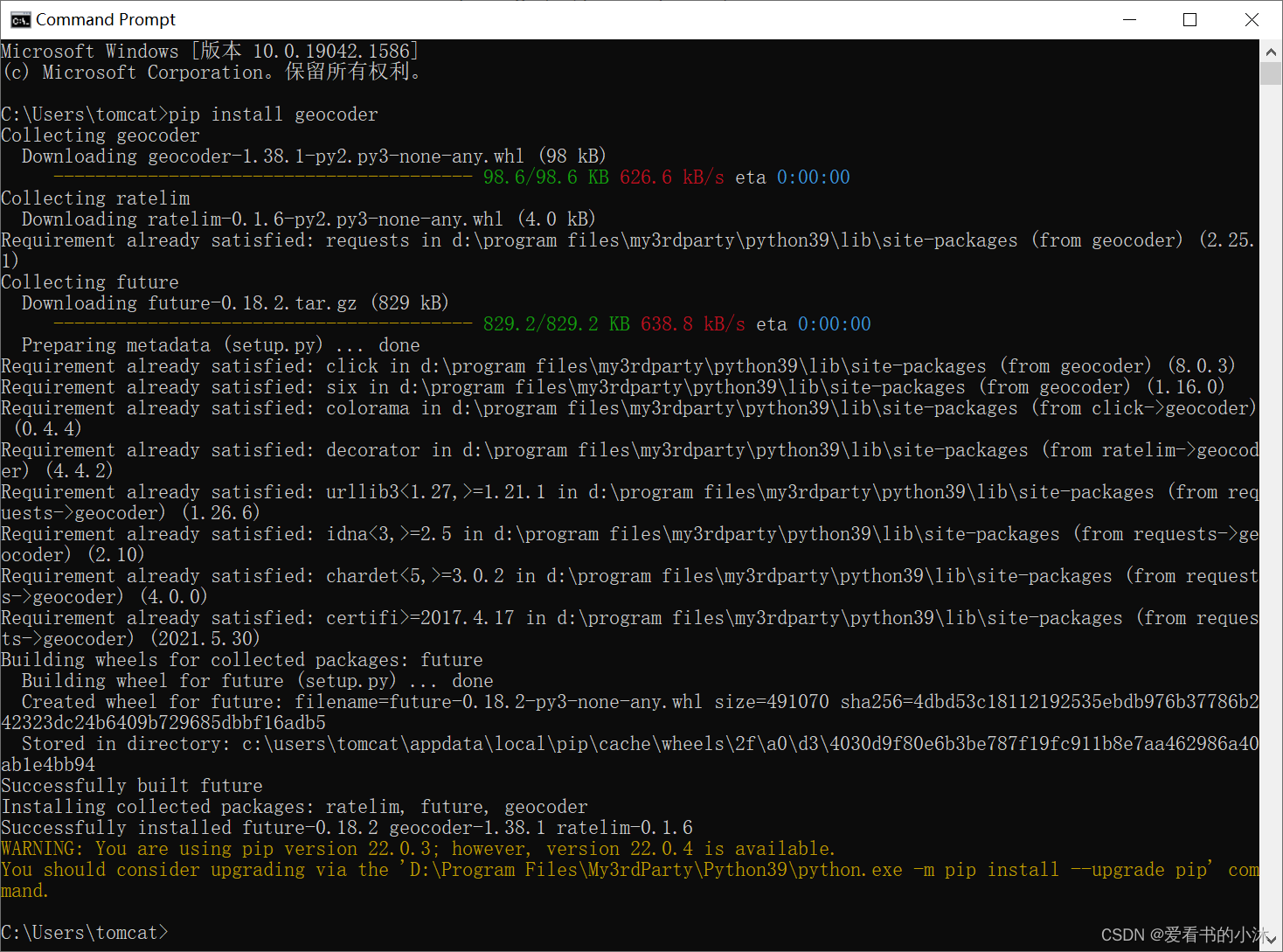Click the geocoder-1.38.1 wheel download line

pos(314,156)
